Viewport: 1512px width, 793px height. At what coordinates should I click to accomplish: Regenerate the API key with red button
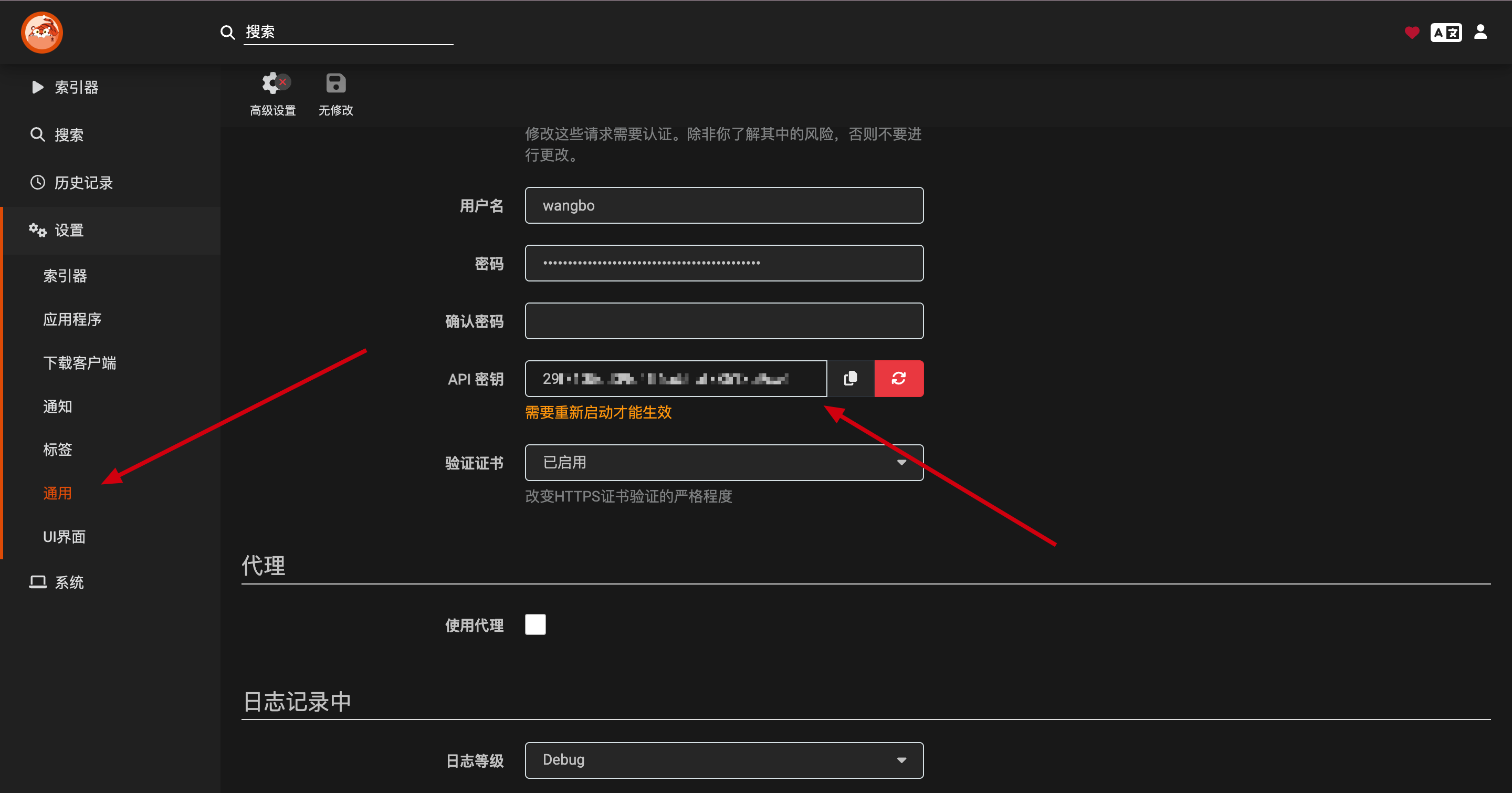click(898, 379)
